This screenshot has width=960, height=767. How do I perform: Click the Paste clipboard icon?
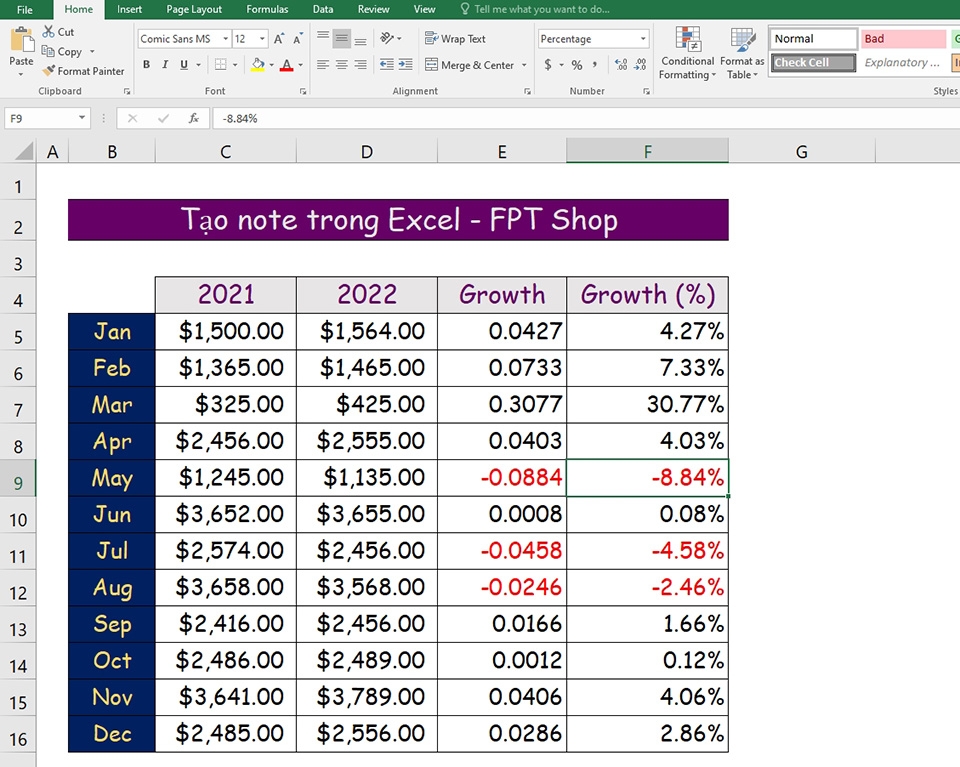click(x=21, y=40)
